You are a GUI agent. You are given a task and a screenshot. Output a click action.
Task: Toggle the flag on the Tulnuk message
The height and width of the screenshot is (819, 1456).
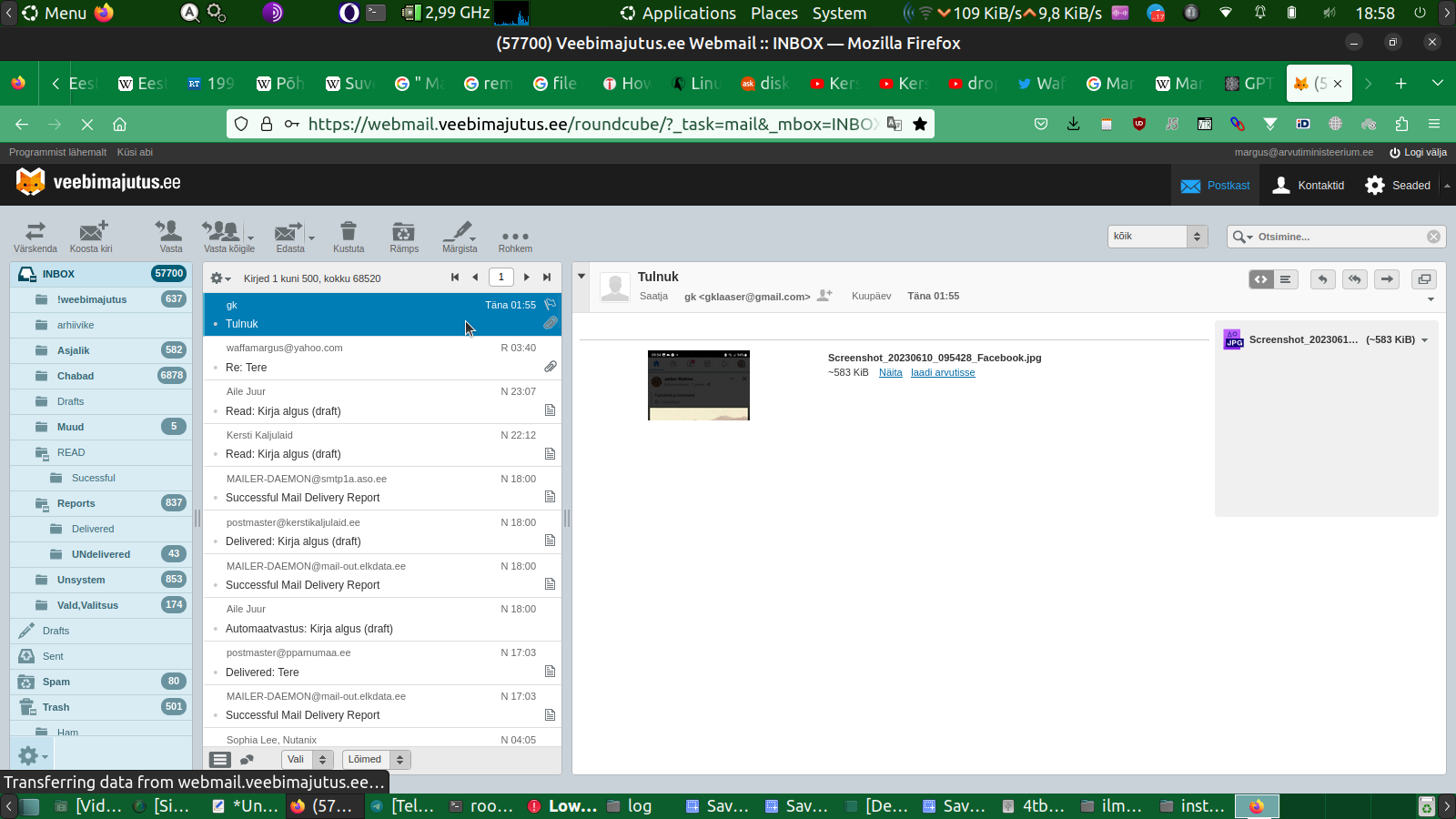click(550, 305)
